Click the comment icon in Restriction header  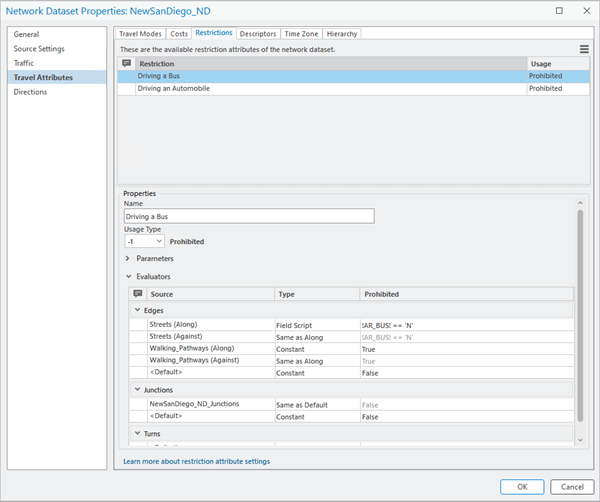coord(126,63)
